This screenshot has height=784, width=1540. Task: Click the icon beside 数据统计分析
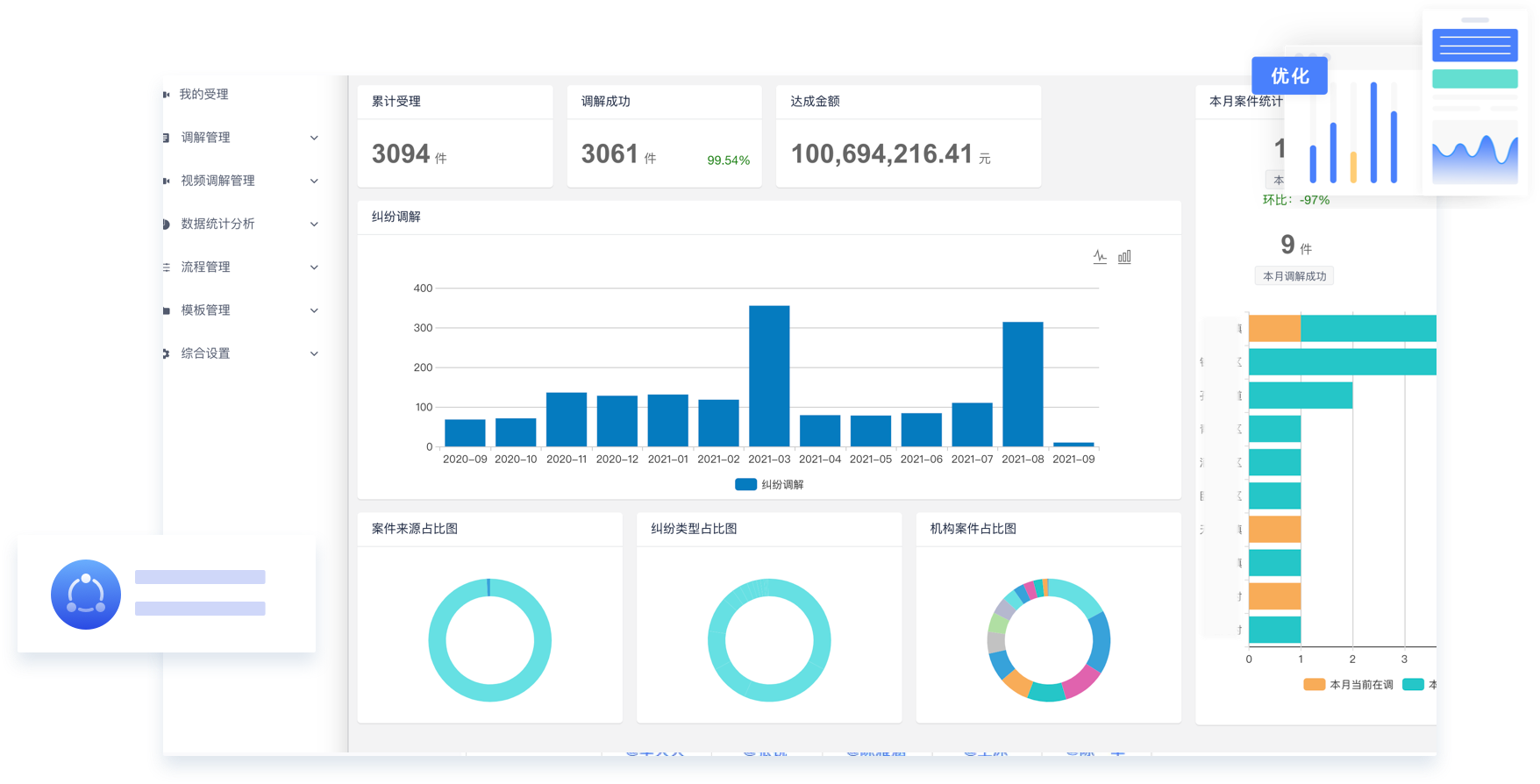pyautogui.click(x=166, y=225)
